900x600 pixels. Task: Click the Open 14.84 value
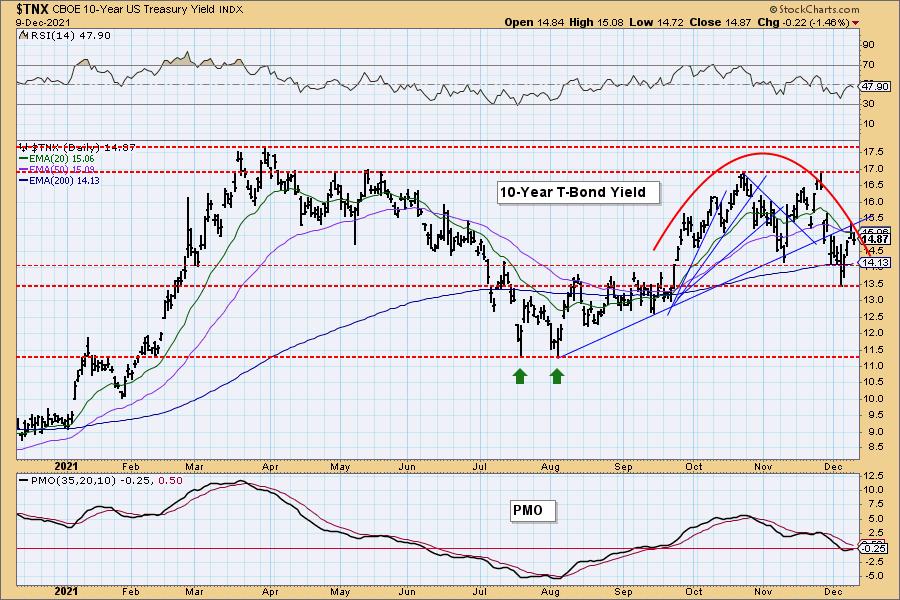pos(533,22)
